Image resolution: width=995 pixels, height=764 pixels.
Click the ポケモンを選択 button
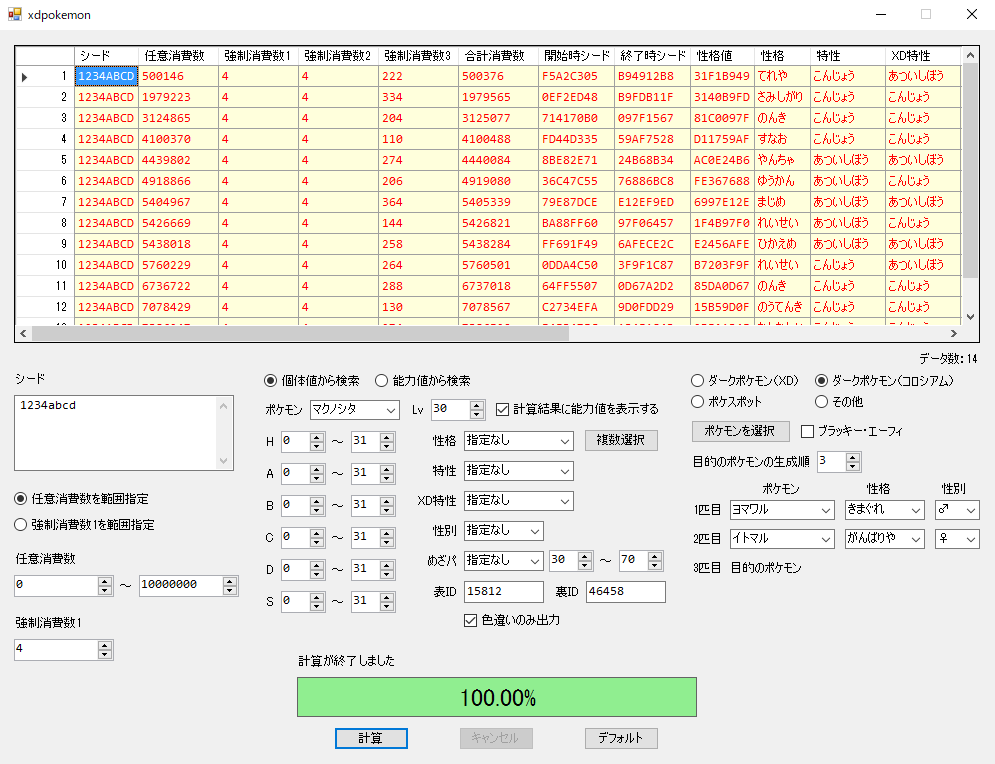coord(741,431)
